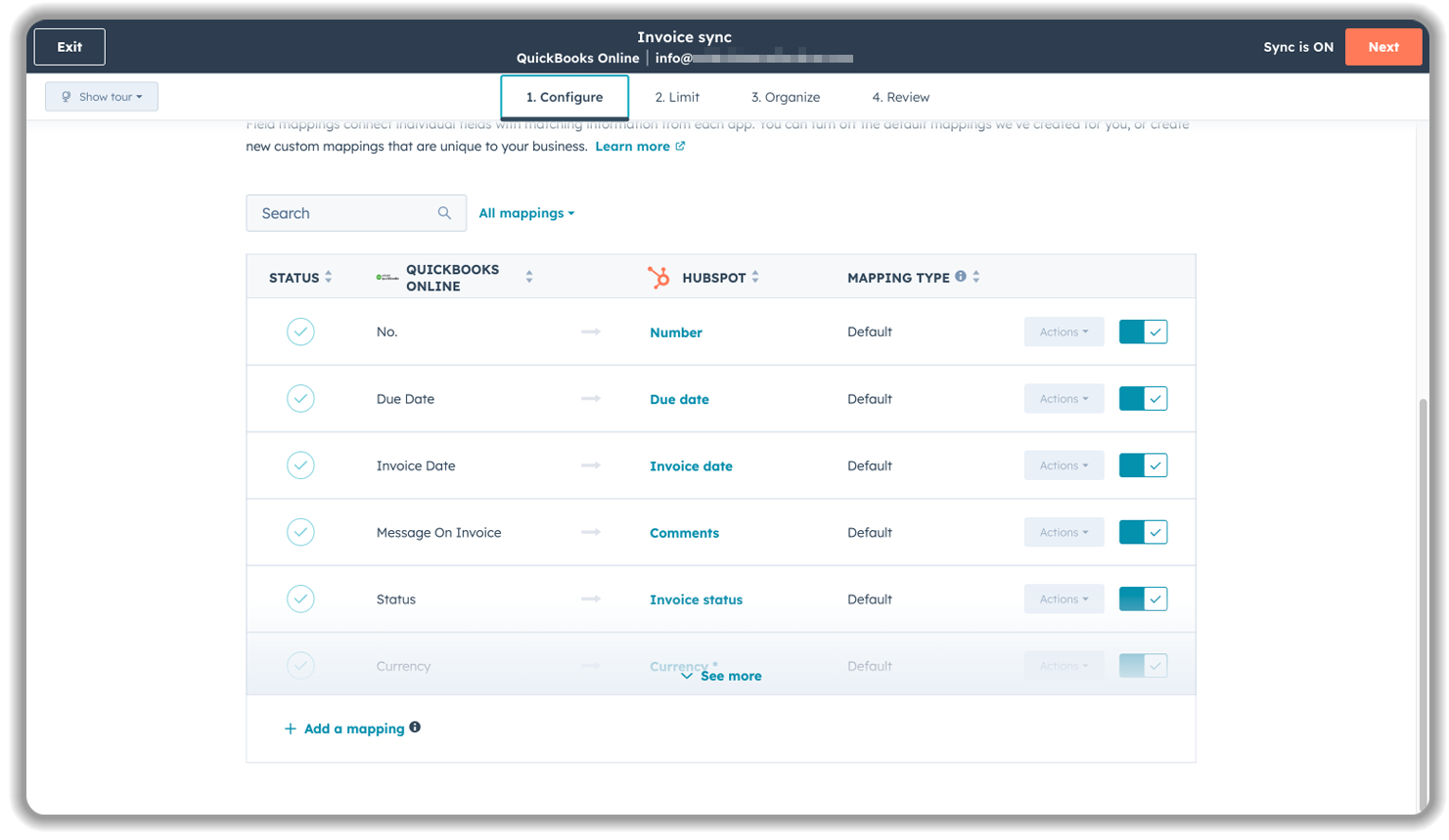Open the Invoice status HubSpot property link
The height and width of the screenshot is (840, 1449).
click(696, 600)
